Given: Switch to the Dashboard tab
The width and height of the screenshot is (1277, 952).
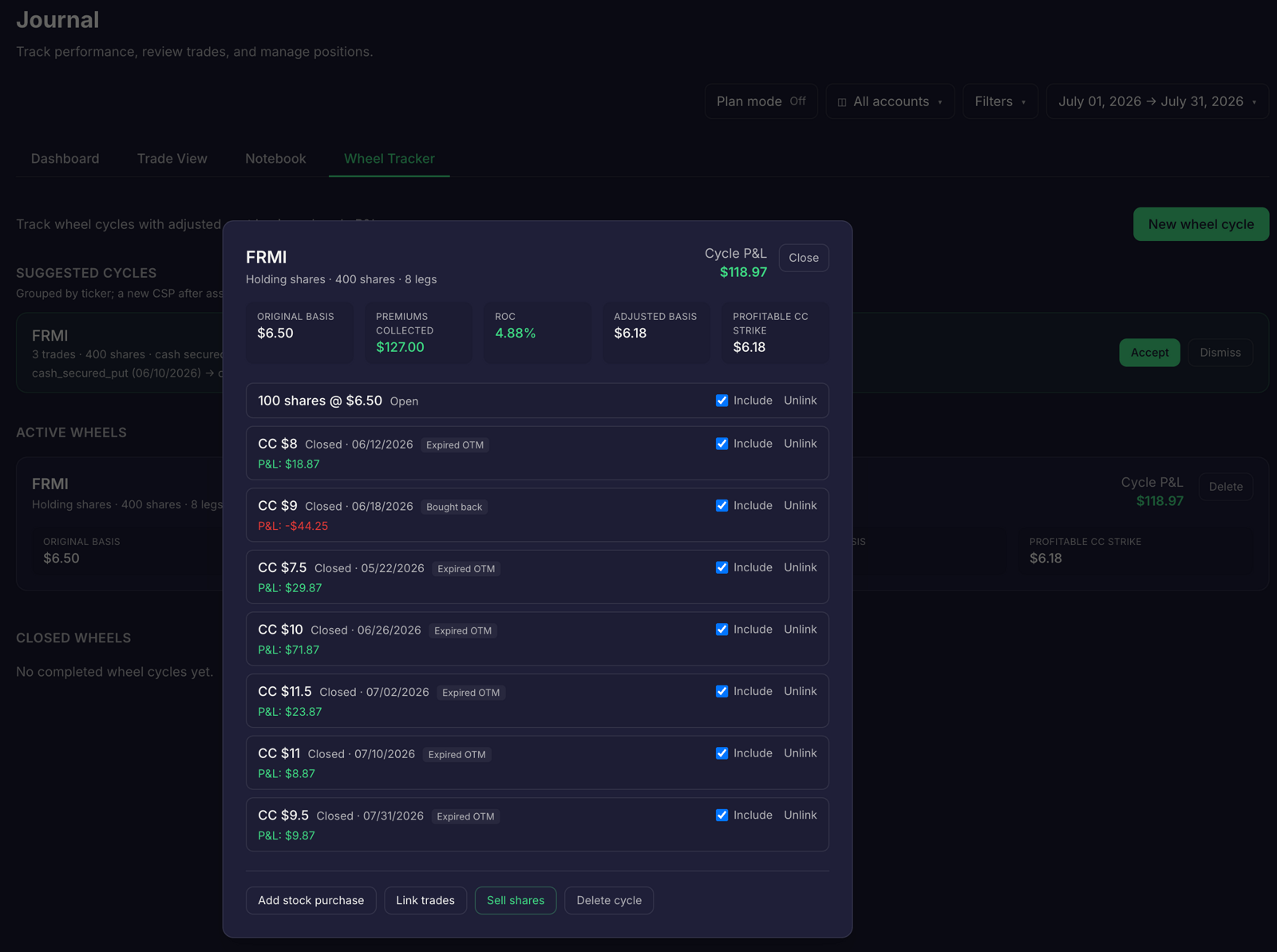Looking at the screenshot, I should (65, 159).
